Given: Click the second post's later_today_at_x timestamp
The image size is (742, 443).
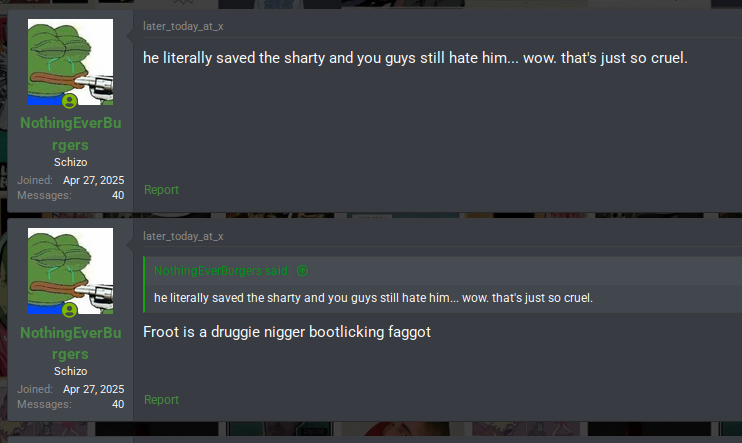Looking at the screenshot, I should [183, 236].
